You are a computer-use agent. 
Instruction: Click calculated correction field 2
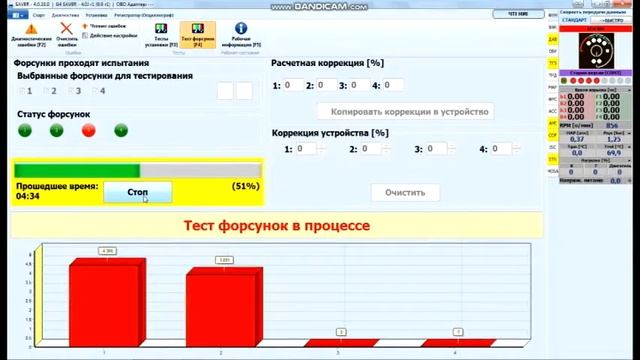pyautogui.click(x=327, y=85)
